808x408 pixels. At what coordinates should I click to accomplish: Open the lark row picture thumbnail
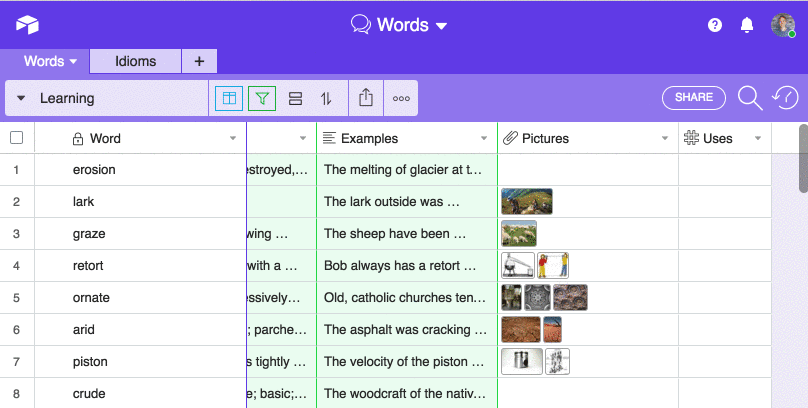(x=527, y=202)
